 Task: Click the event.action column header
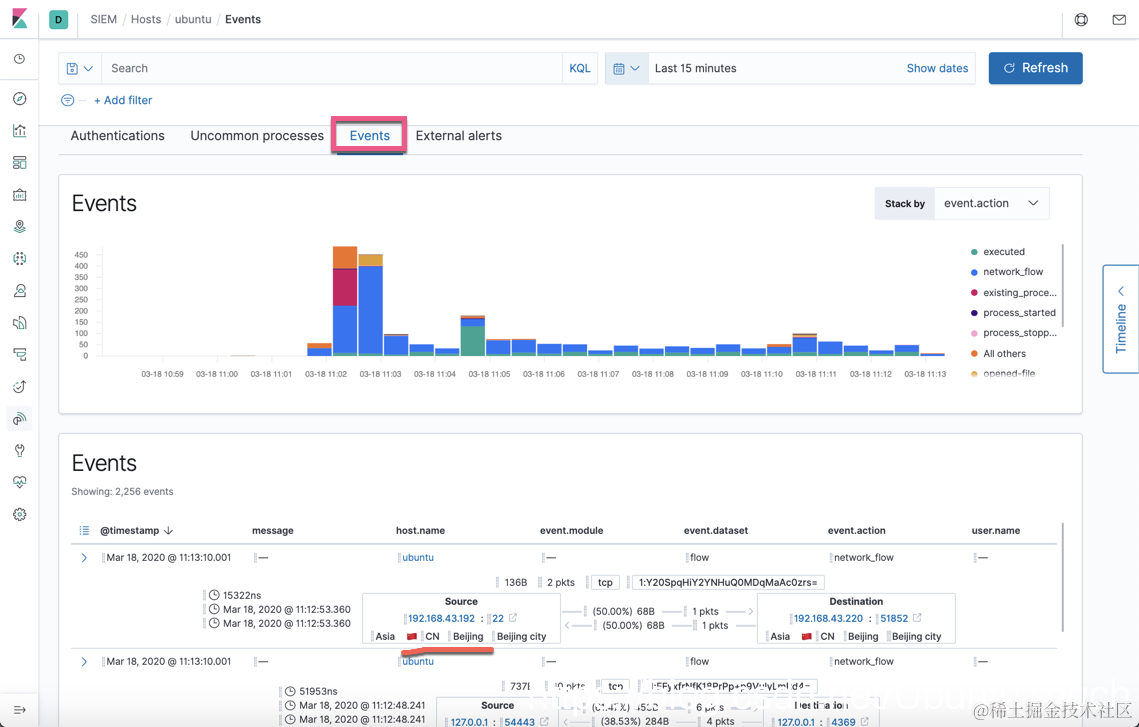pos(856,530)
